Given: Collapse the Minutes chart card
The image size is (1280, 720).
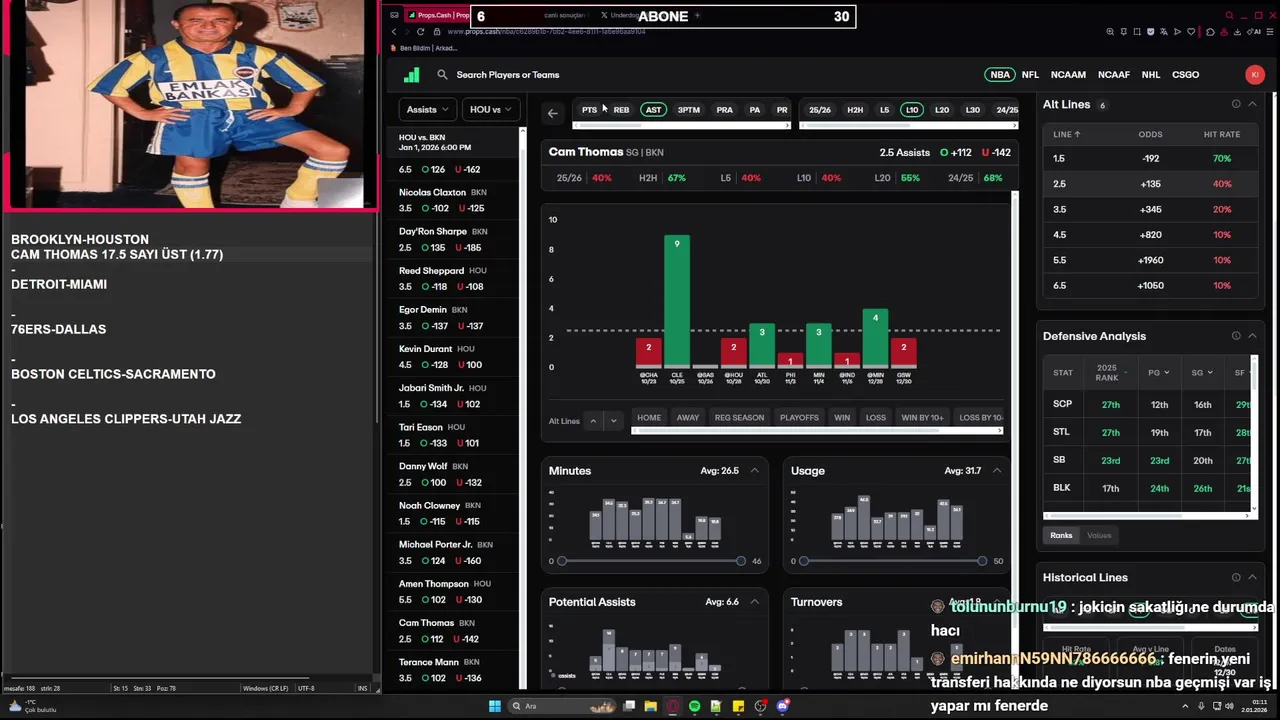Looking at the screenshot, I should [755, 471].
